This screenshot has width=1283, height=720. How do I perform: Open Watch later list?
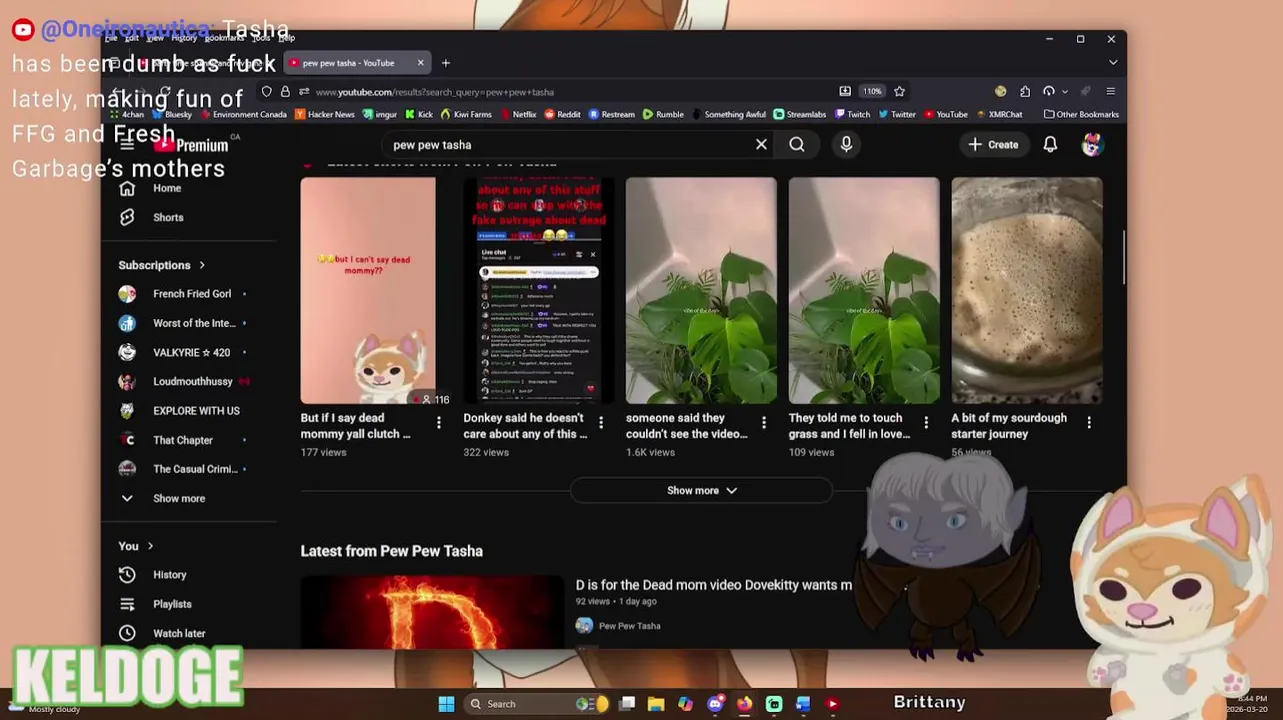pos(179,633)
